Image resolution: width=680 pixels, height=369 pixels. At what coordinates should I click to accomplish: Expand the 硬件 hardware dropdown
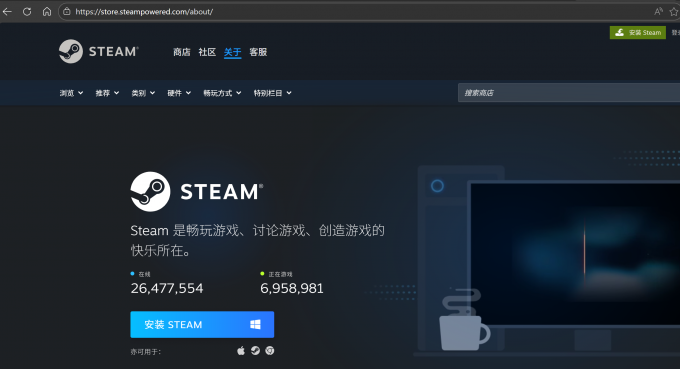[x=179, y=93]
